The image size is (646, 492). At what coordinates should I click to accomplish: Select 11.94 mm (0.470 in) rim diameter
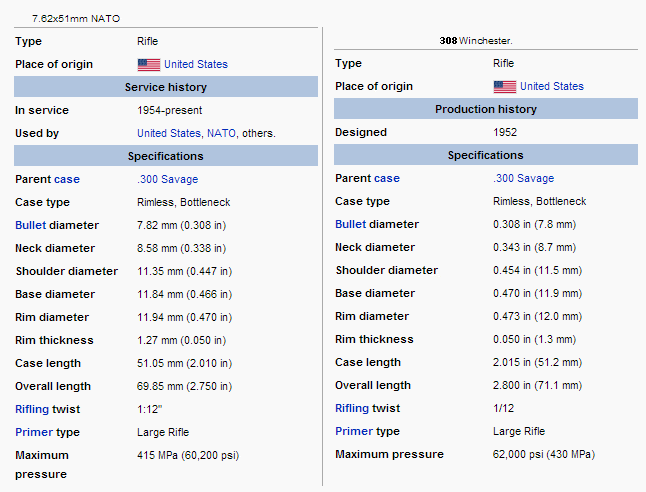pyautogui.click(x=185, y=317)
